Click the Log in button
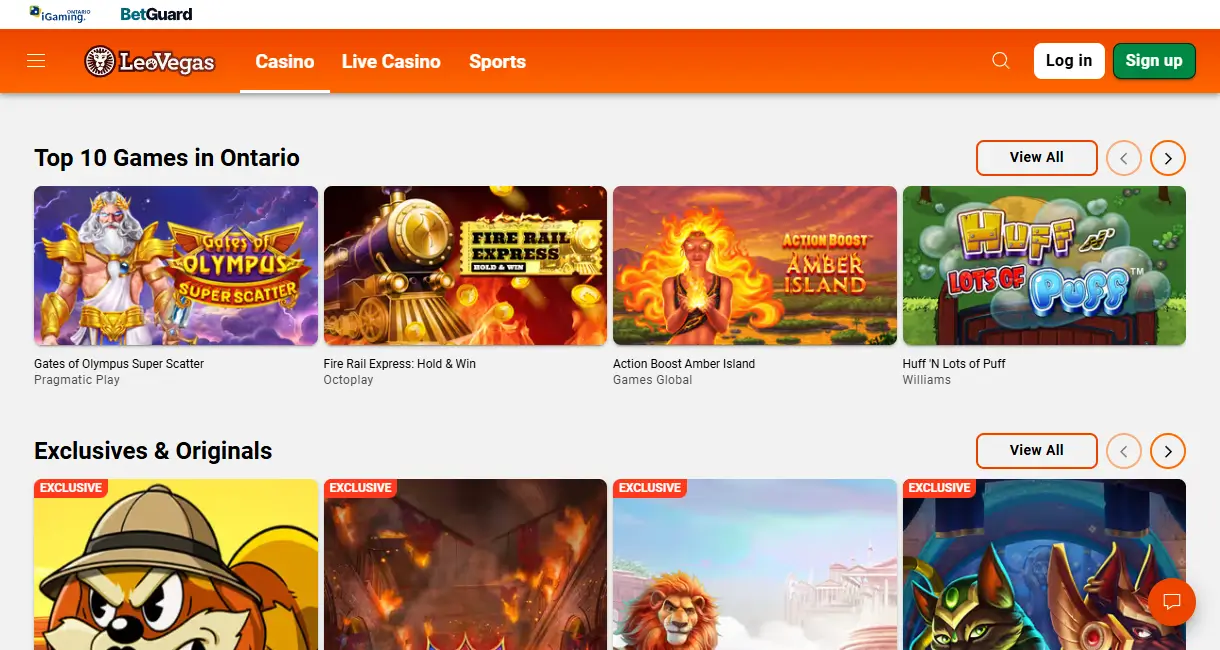This screenshot has width=1220, height=650. click(x=1069, y=60)
